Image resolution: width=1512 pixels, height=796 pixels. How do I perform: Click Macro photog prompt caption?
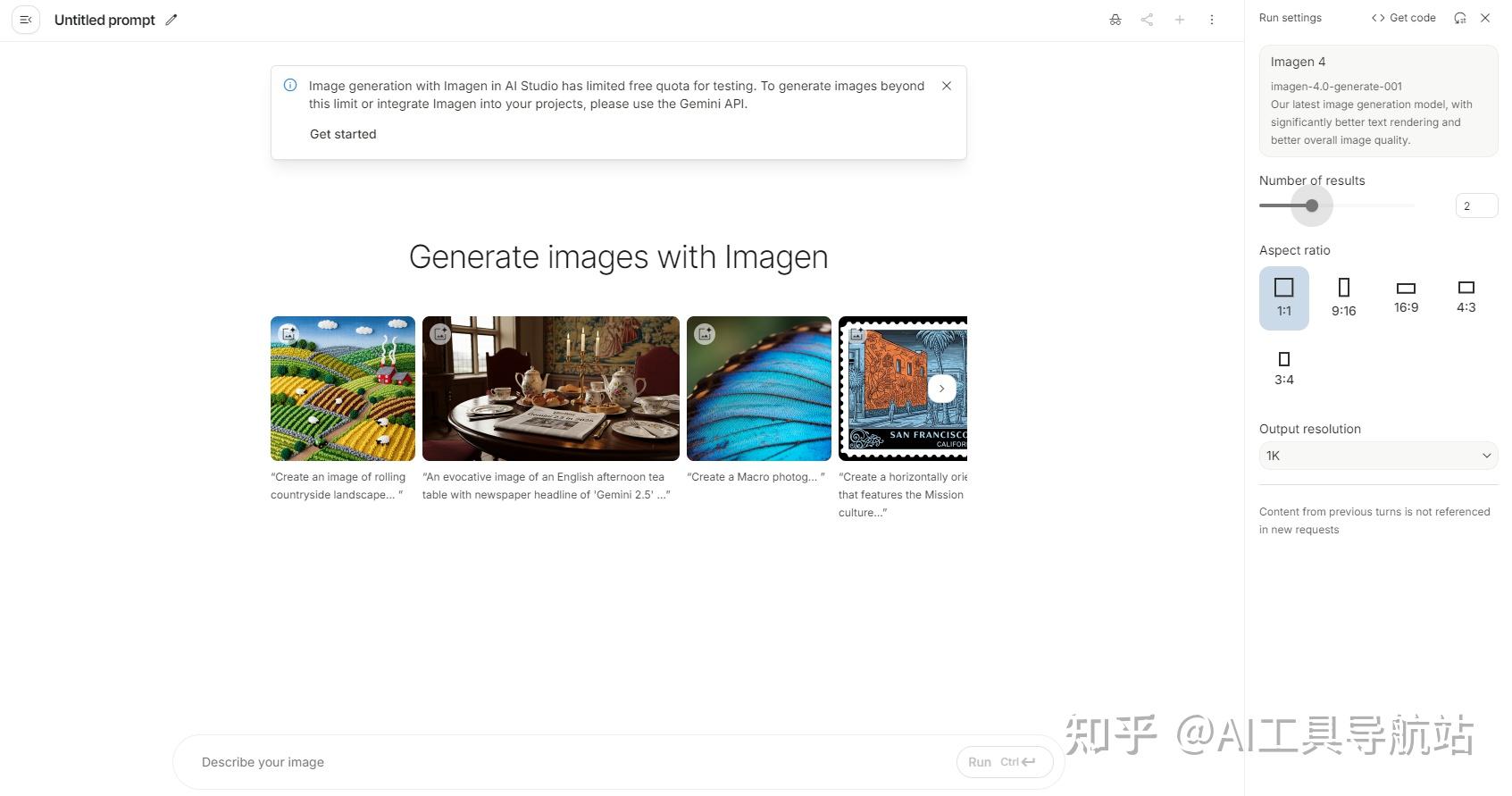[756, 477]
